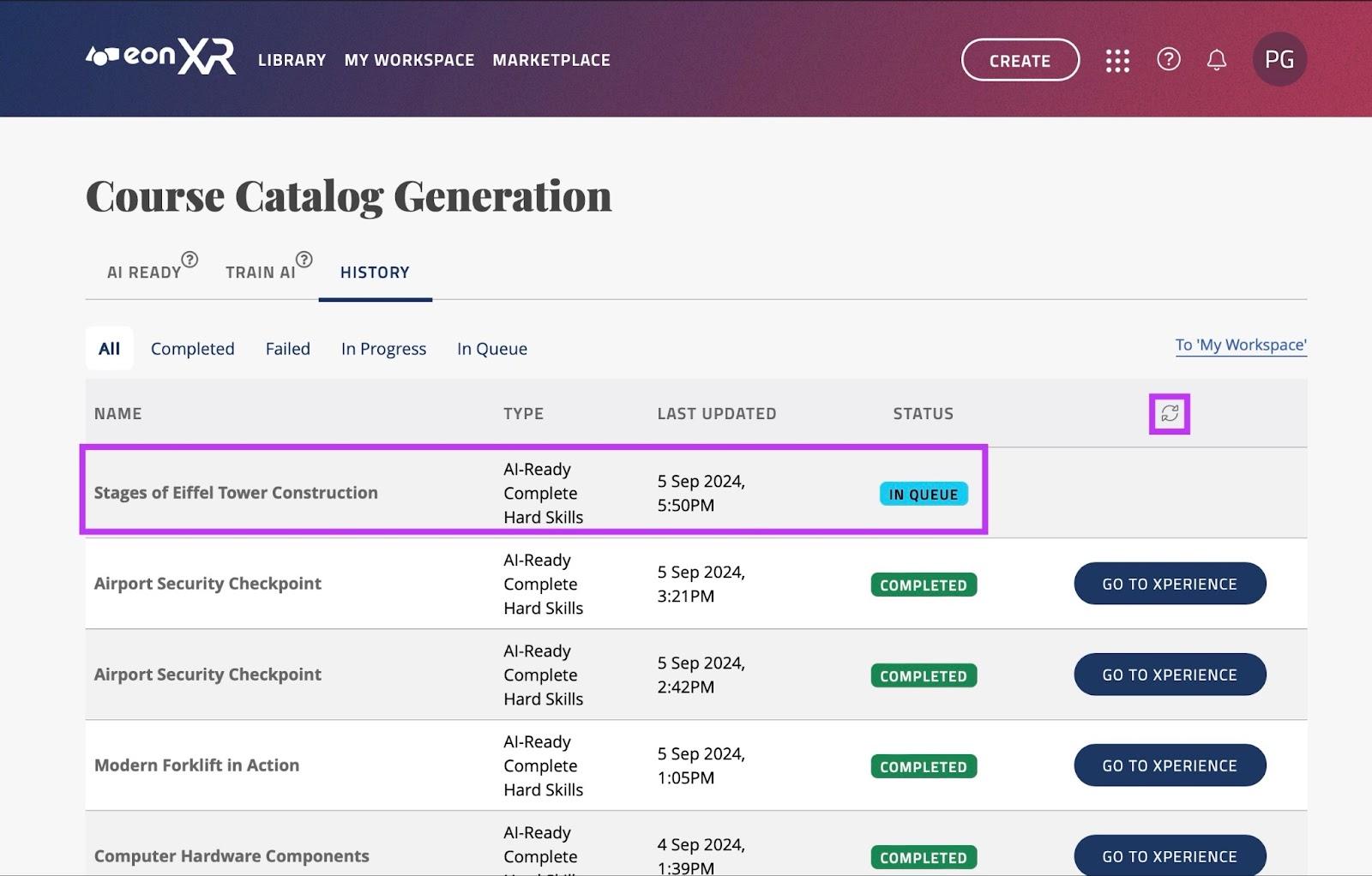This screenshot has width=1372, height=876.
Task: Click the TYPE column header
Action: click(523, 413)
